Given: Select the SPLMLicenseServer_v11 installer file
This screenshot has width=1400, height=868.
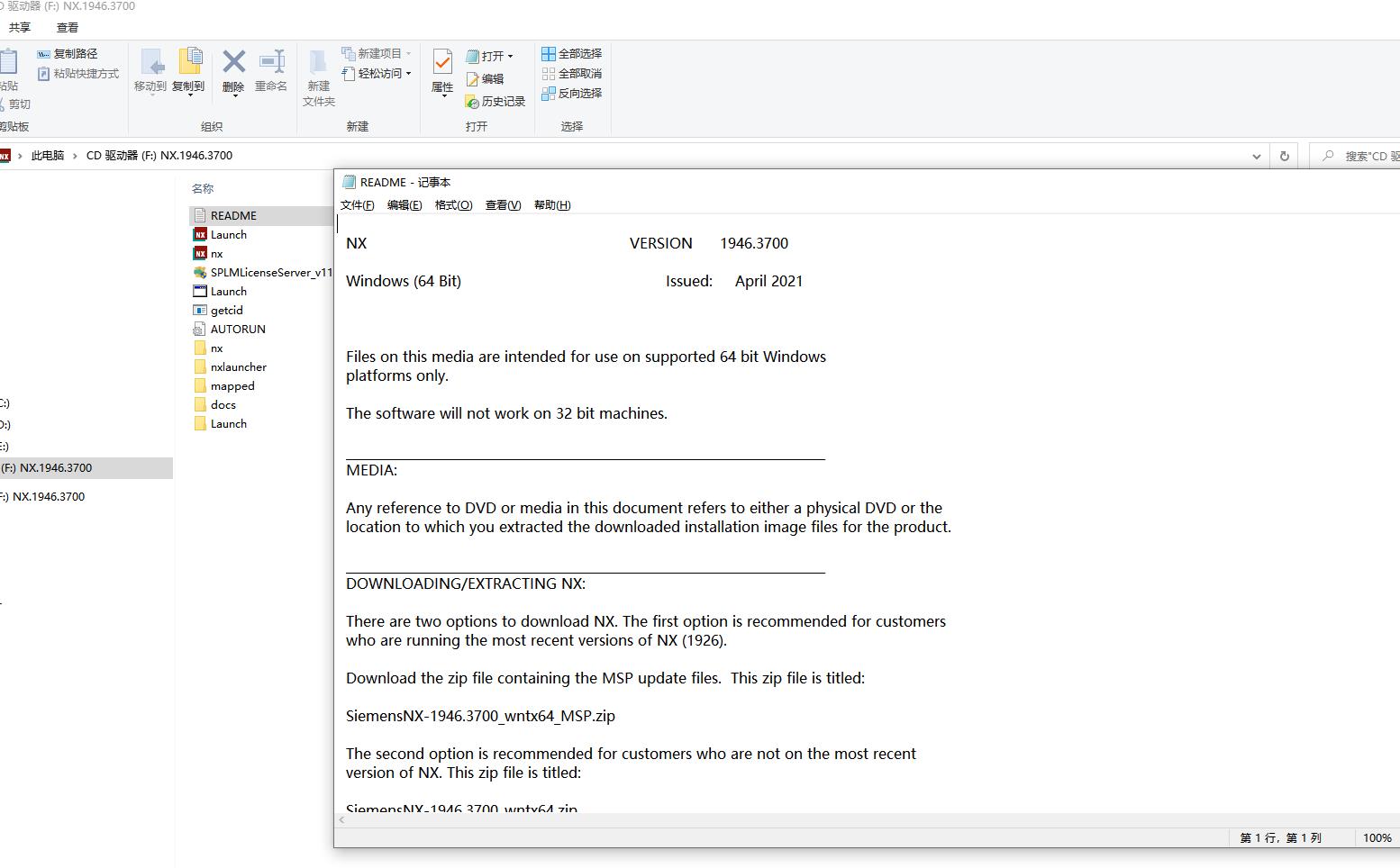Looking at the screenshot, I should pos(261,273).
